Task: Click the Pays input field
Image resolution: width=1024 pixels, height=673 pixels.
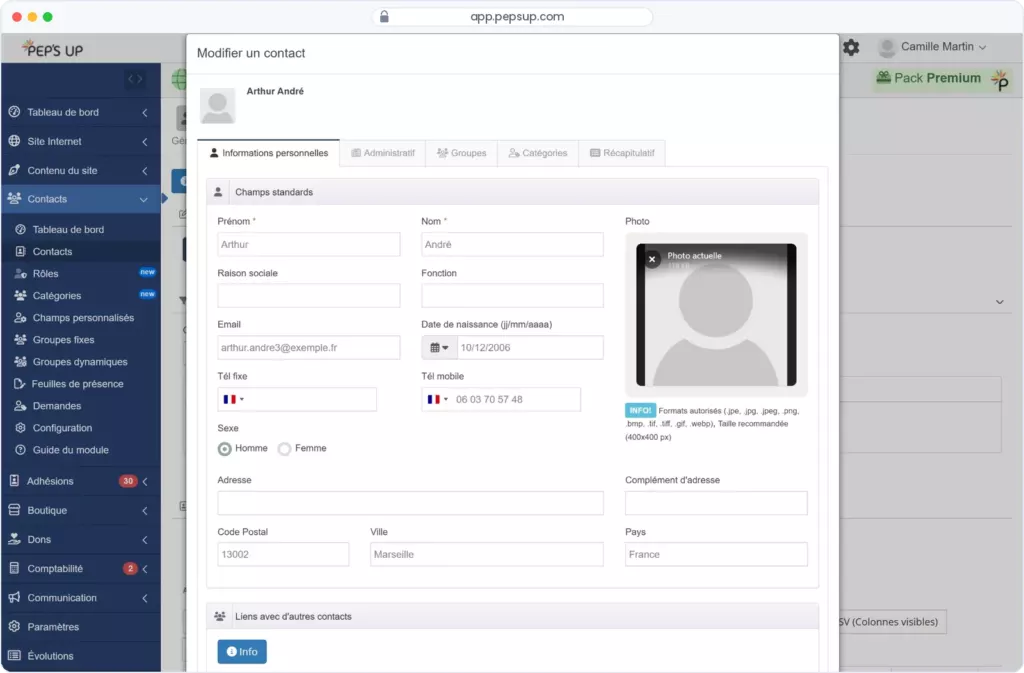Action: (x=716, y=554)
